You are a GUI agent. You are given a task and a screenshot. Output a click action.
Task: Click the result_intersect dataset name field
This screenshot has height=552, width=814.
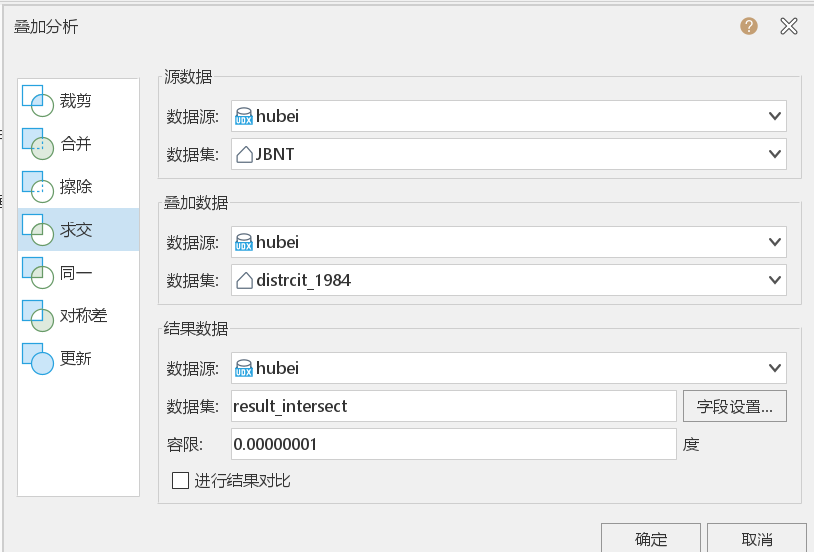[x=454, y=406]
